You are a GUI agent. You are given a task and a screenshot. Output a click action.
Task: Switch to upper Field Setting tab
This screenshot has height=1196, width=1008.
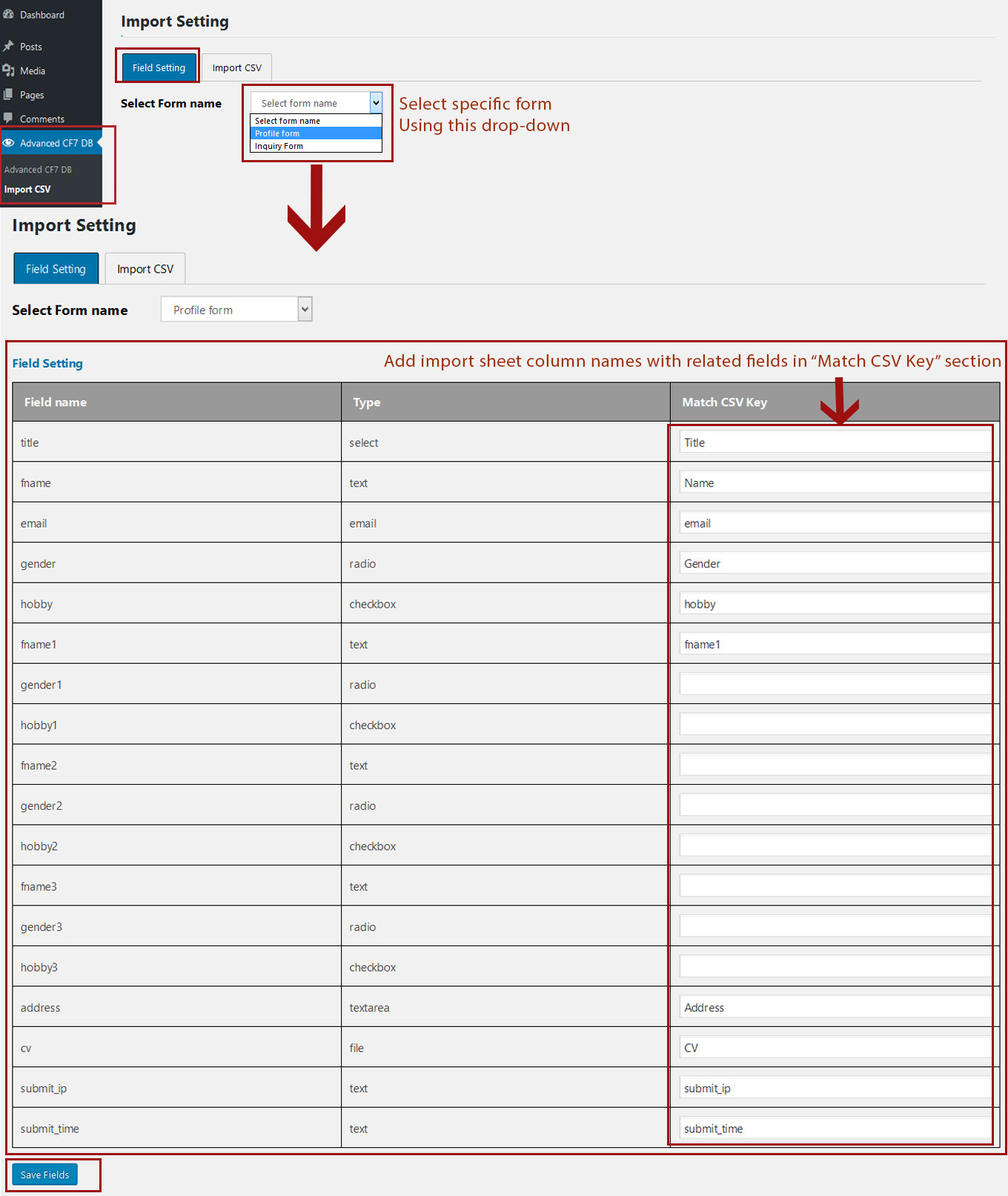[159, 67]
